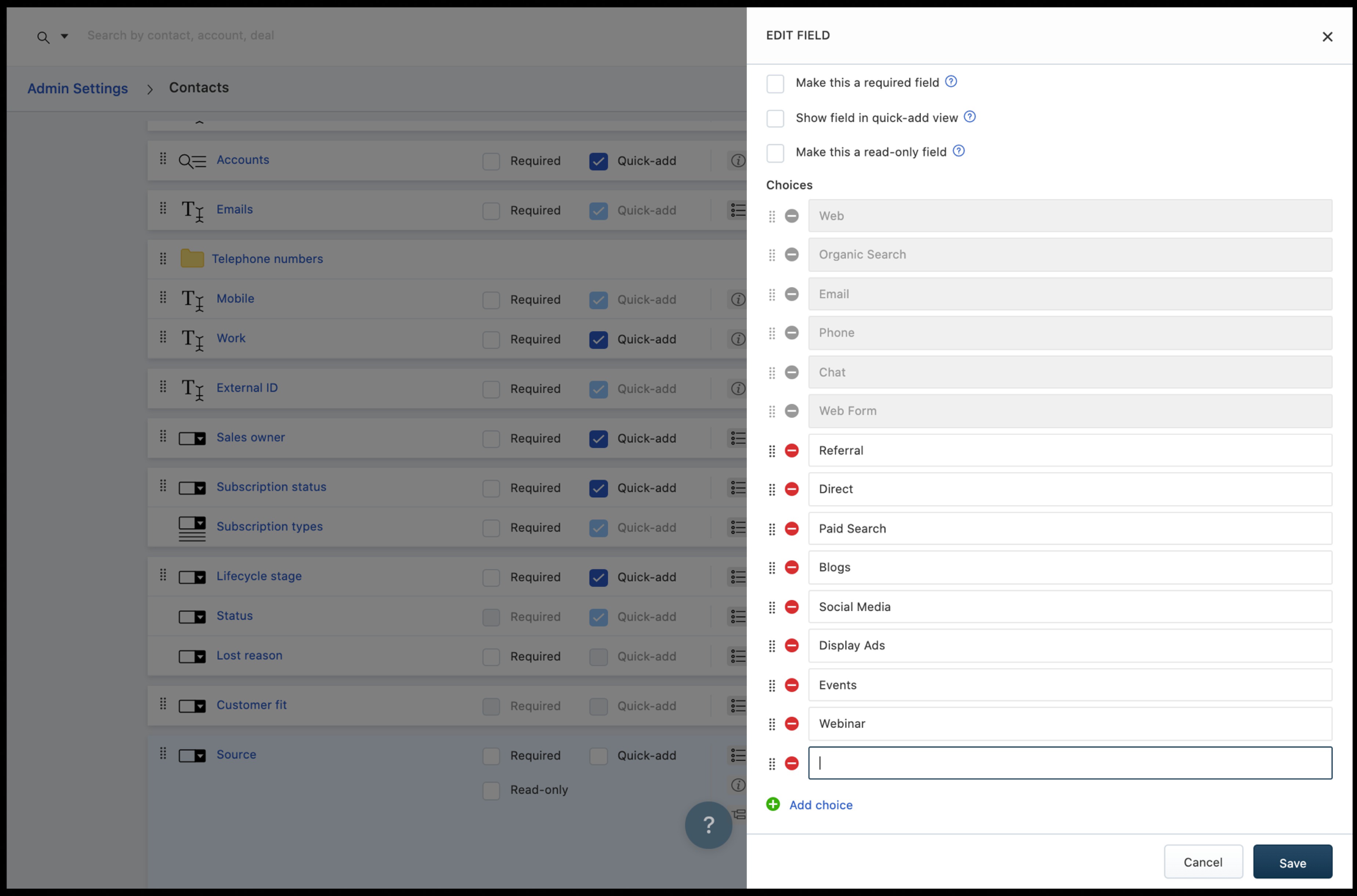Viewport: 1357px width, 896px height.
Task: Click help icon beside read-only field option
Action: (x=959, y=151)
